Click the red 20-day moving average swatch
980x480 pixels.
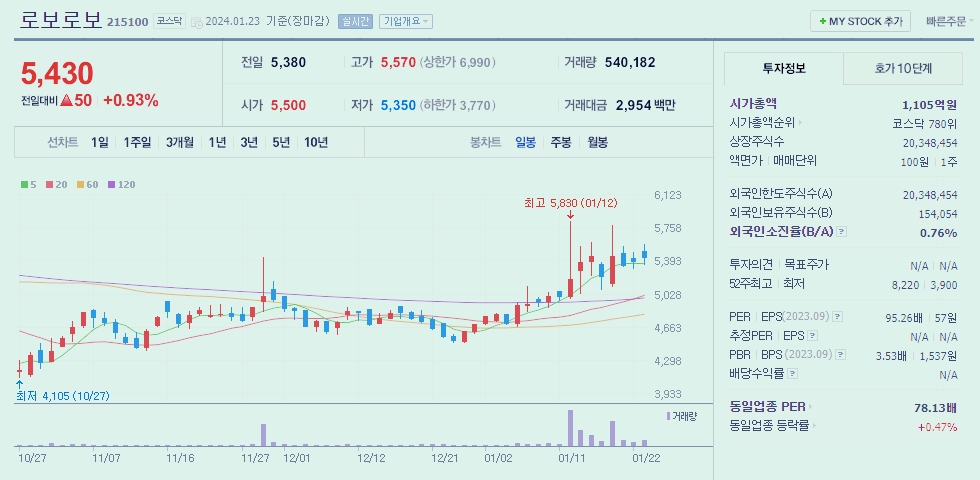pyautogui.click(x=49, y=184)
